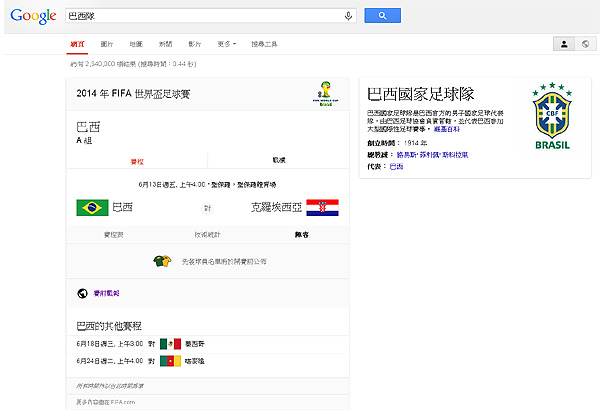600x410 pixels.
Task: Open the 陣容 (lineup) sub-tab
Action: coord(302,235)
